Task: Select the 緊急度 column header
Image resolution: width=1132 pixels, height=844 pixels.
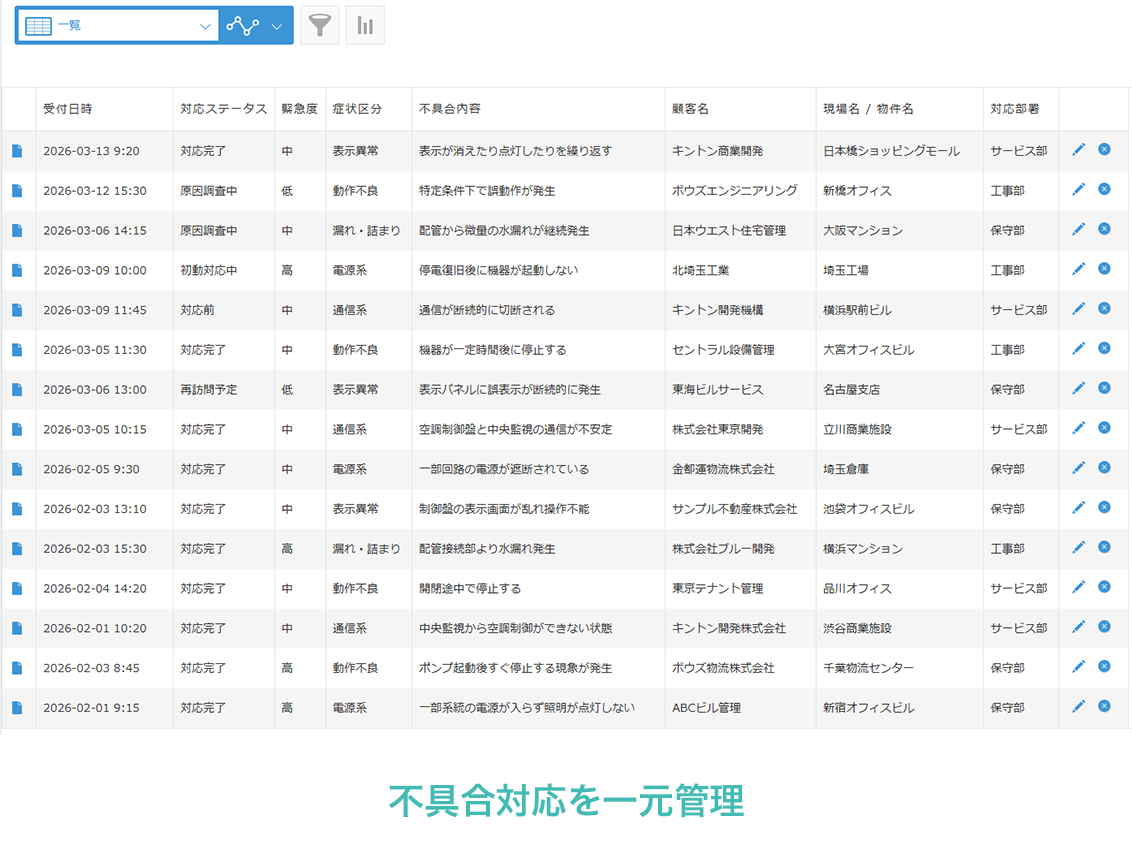Action: 299,109
